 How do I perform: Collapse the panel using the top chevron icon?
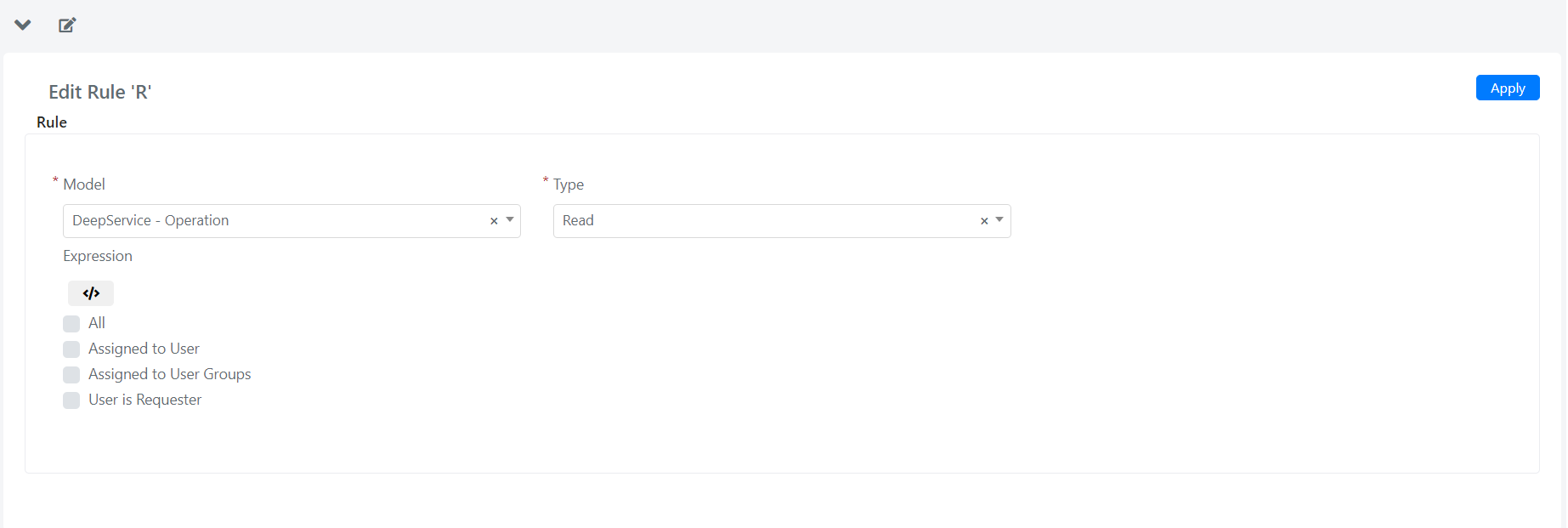click(23, 25)
